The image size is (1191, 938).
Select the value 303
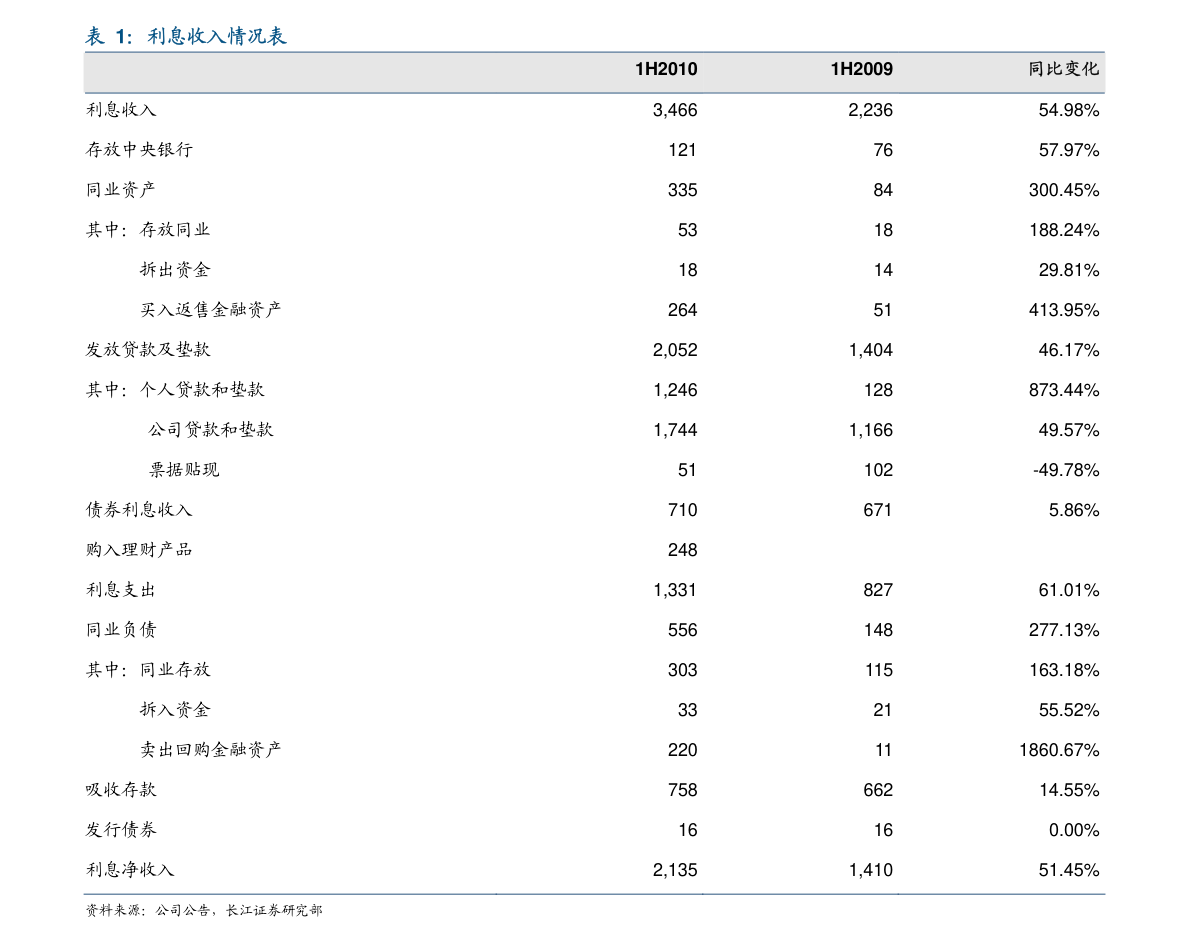point(682,670)
